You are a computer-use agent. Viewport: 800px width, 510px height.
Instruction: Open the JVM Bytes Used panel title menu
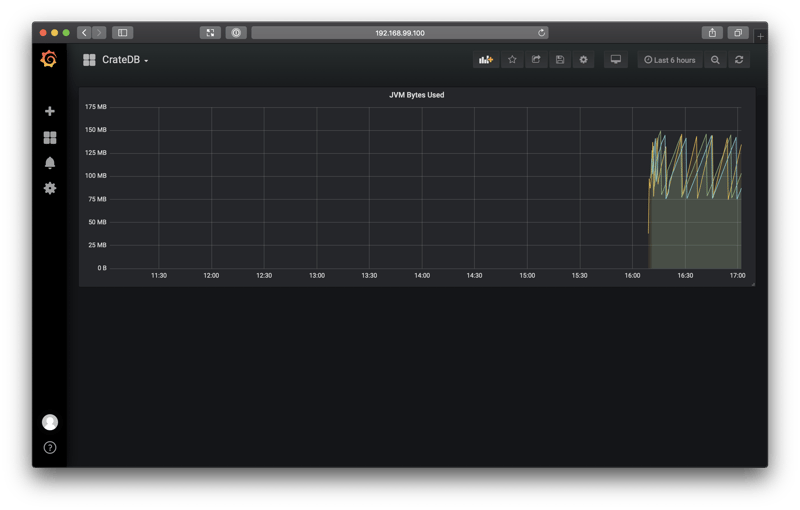tap(416, 95)
